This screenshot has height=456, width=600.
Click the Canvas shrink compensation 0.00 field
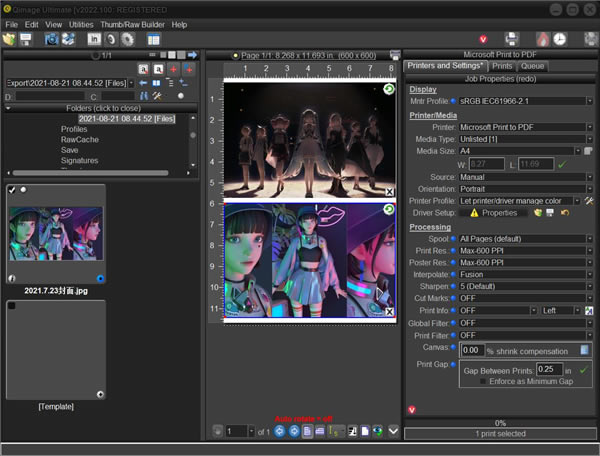click(473, 350)
